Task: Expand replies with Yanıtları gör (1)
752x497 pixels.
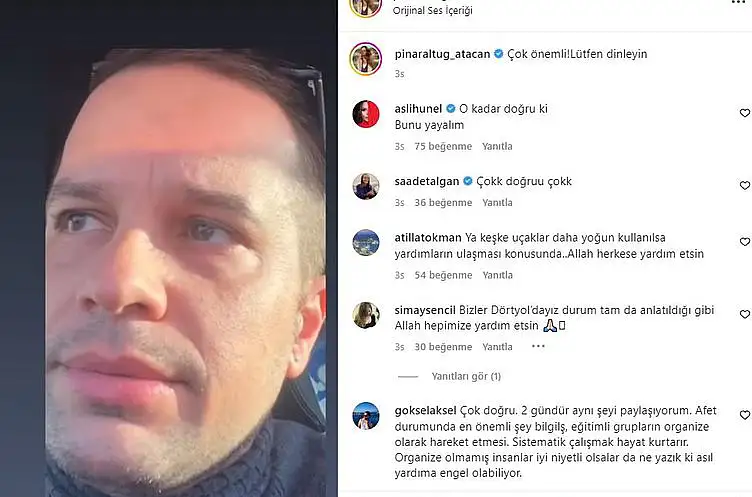Action: (x=466, y=377)
